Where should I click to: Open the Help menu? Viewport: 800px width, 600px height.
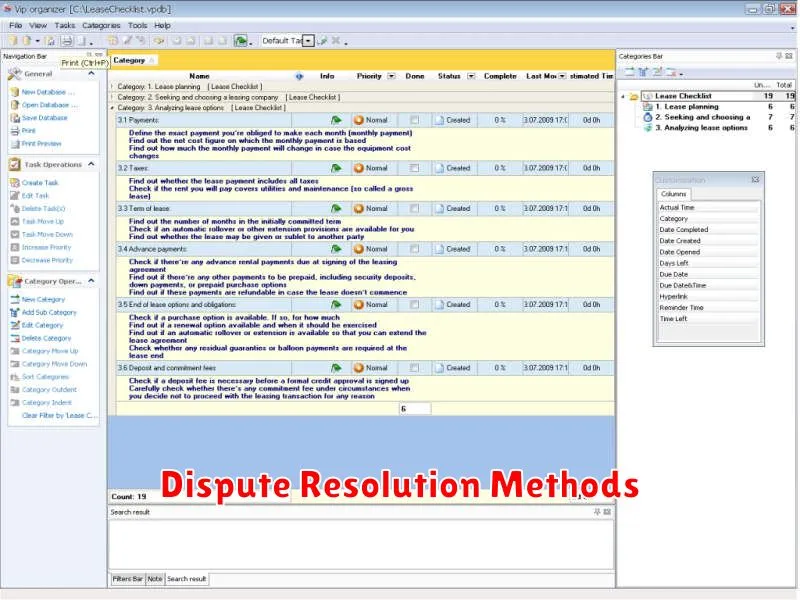162,25
